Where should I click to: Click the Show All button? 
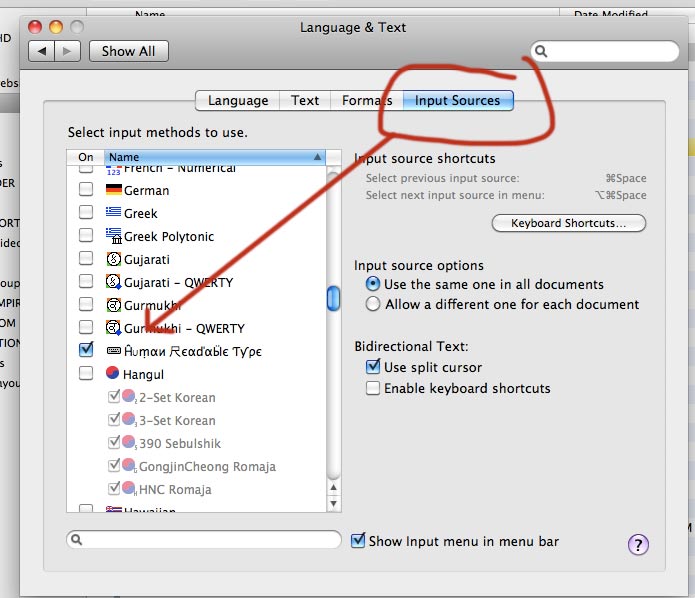(128, 51)
